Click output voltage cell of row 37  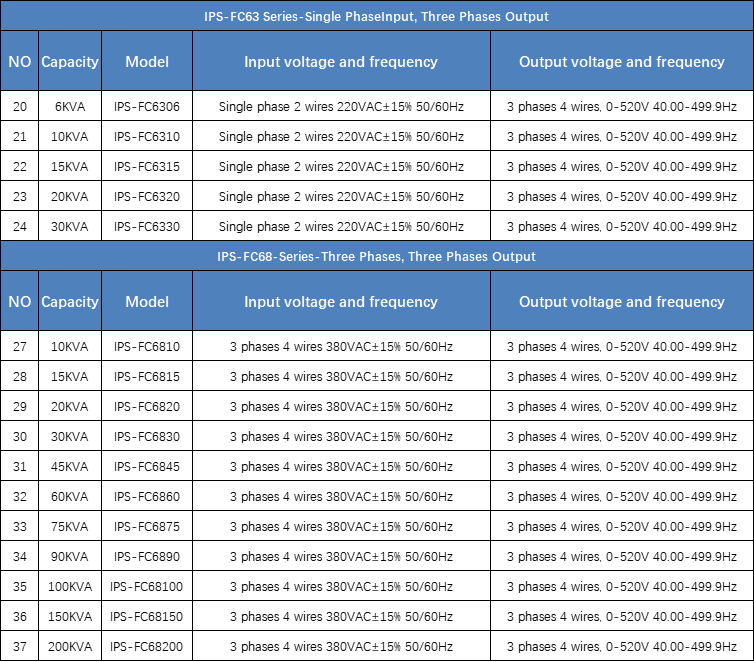[x=622, y=646]
